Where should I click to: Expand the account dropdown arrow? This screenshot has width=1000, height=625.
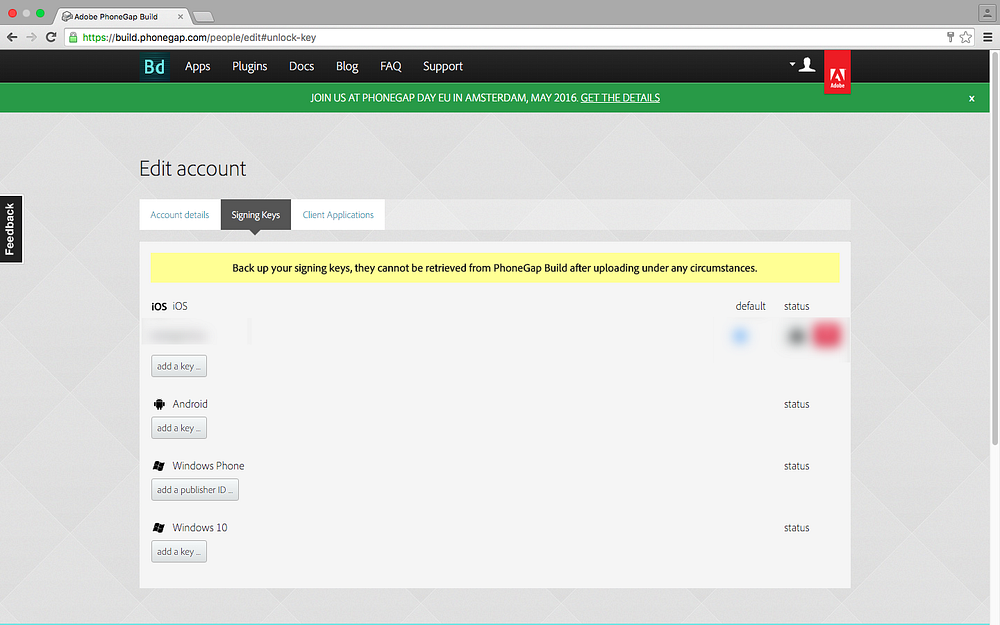(x=792, y=64)
